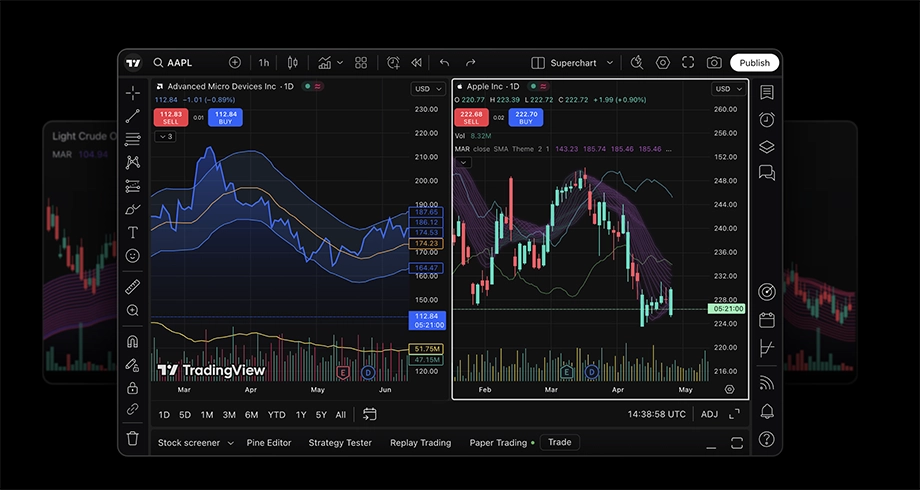Open the indicator templates grid icon
The width and height of the screenshot is (920, 490).
361,63
